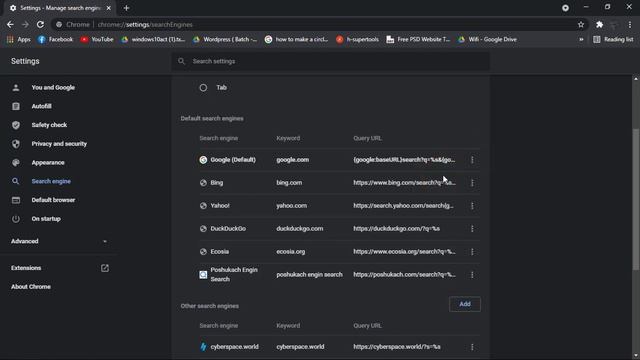Viewport: 640px width, 360px height.
Task: Open the Wifi - Google Drive bookmark
Action: click(x=487, y=40)
